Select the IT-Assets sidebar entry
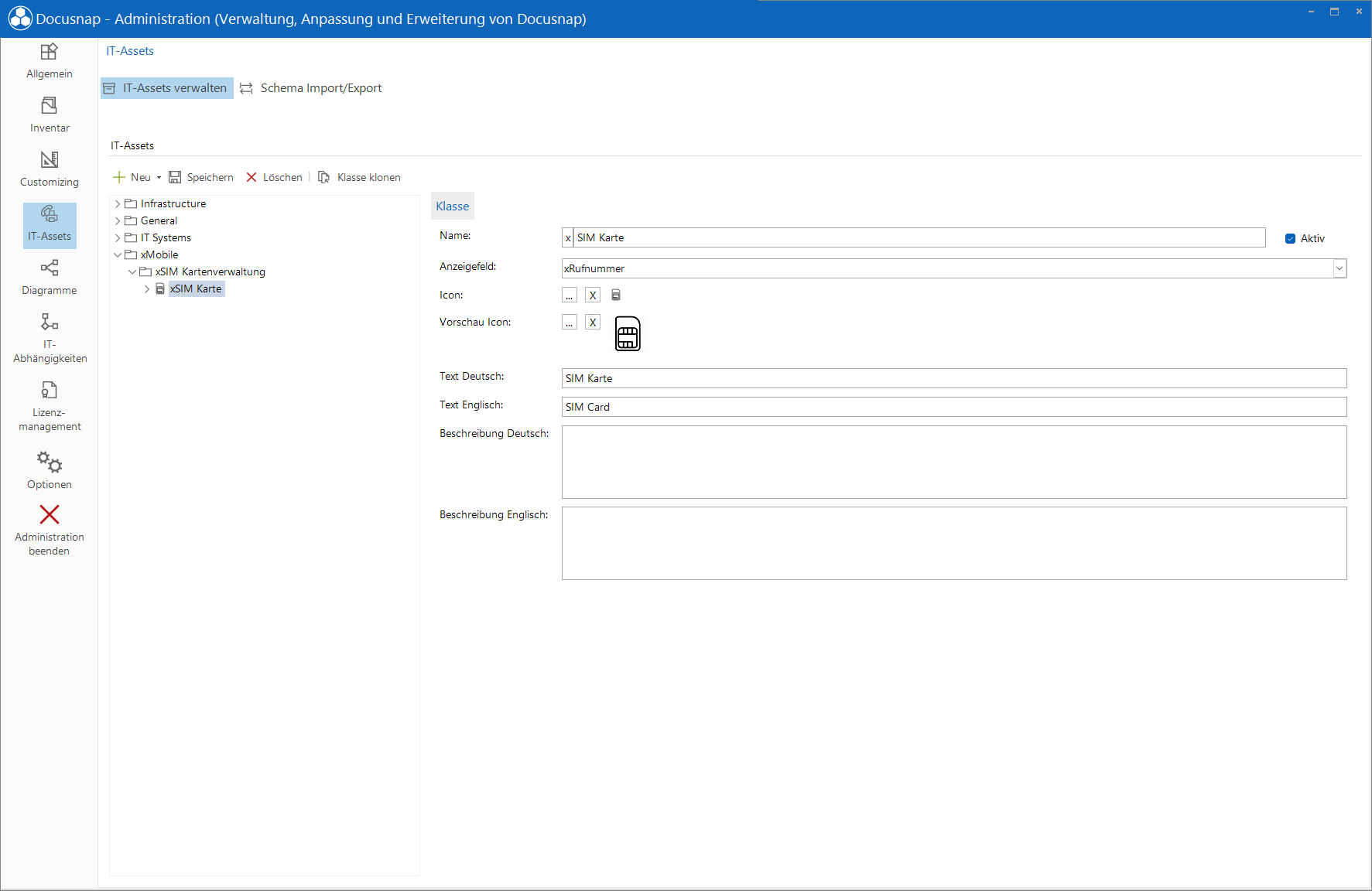The height and width of the screenshot is (891, 1372). pos(50,225)
